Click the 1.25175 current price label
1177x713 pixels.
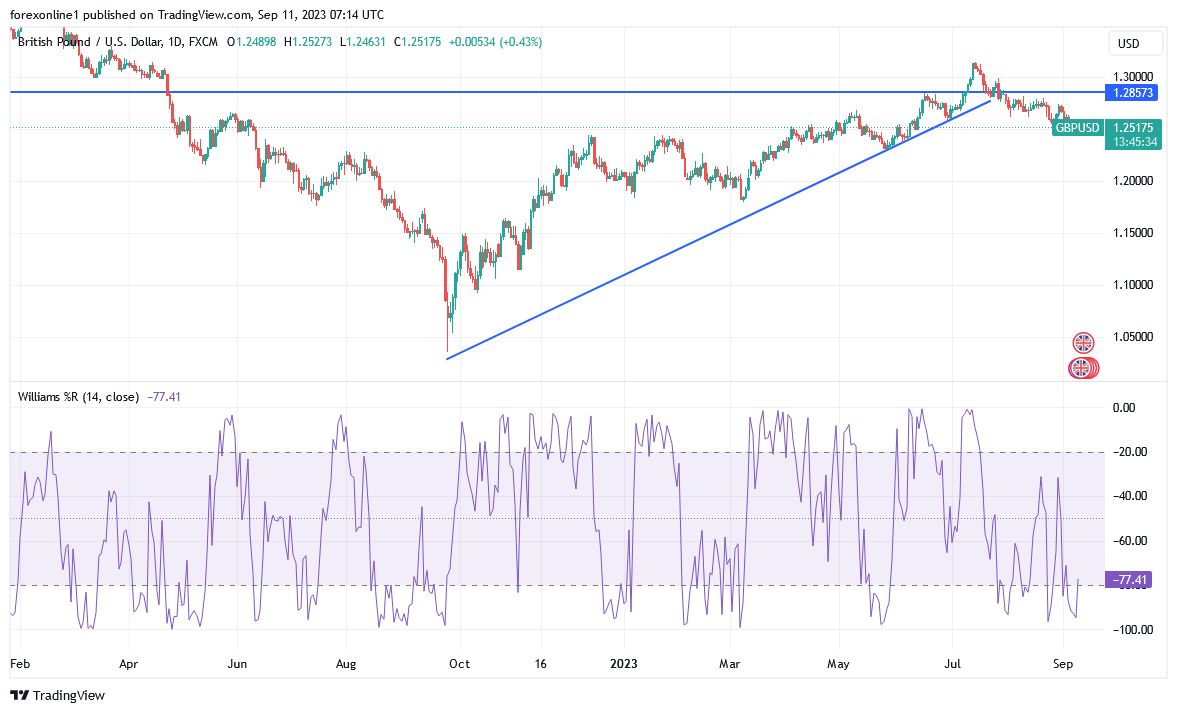[x=1133, y=128]
